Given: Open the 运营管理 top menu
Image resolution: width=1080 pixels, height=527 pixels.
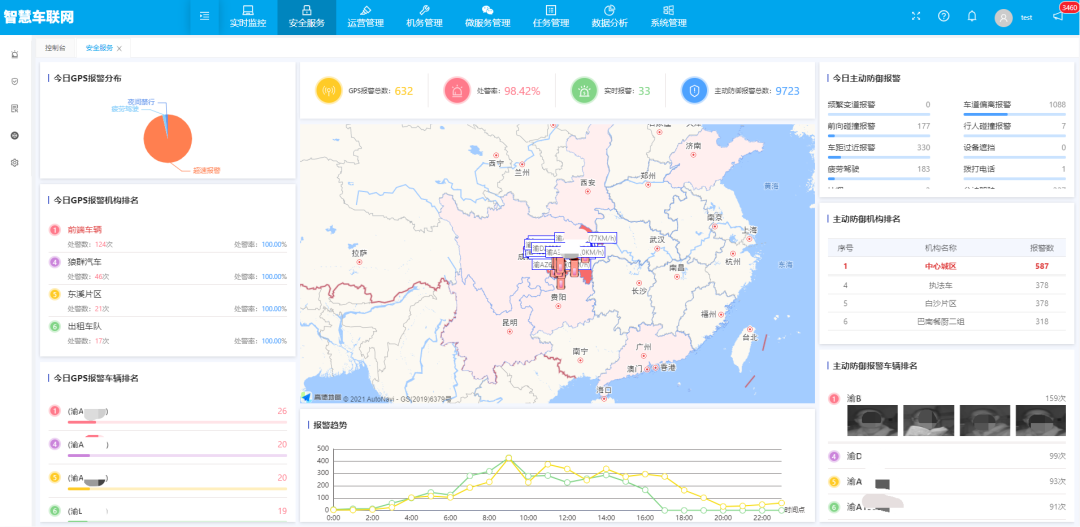Looking at the screenshot, I should [366, 17].
